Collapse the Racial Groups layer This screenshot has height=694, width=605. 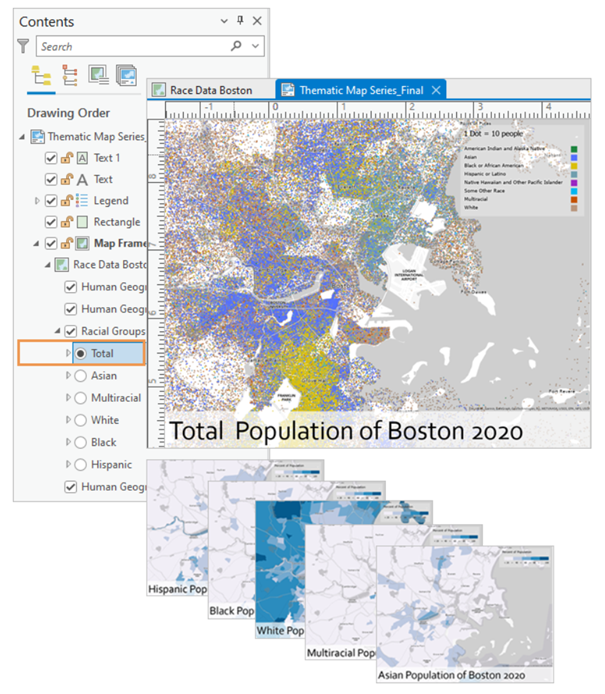coord(57,331)
